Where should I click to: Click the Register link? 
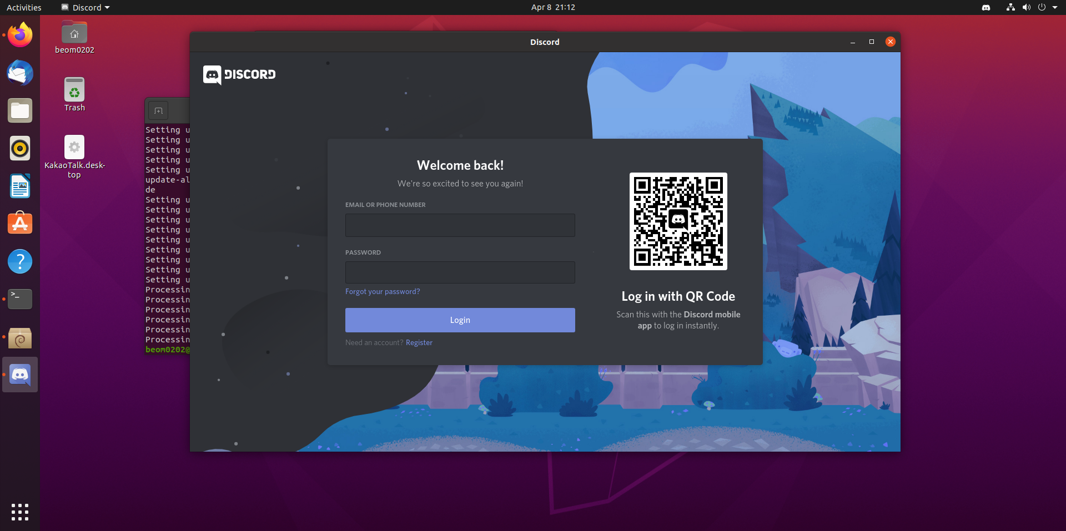click(x=419, y=343)
